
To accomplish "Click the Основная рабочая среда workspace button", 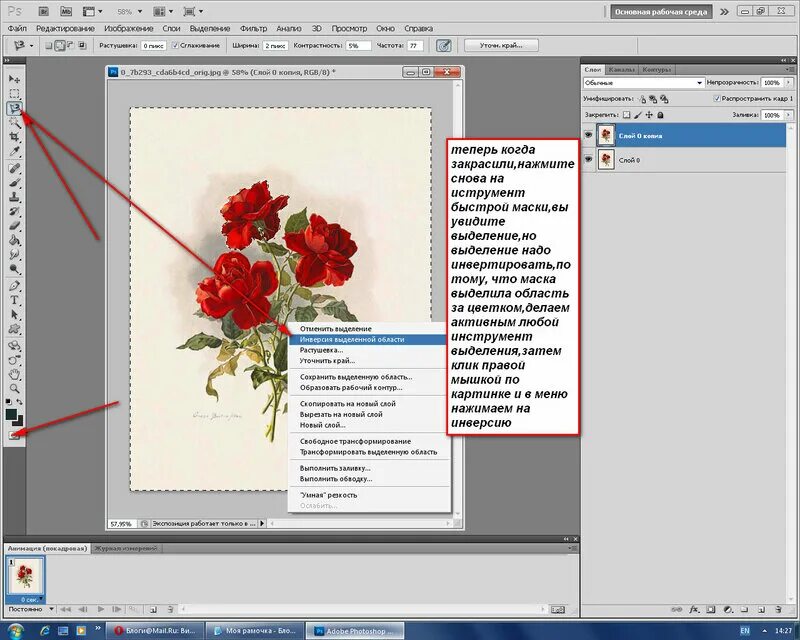I will pyautogui.click(x=661, y=12).
